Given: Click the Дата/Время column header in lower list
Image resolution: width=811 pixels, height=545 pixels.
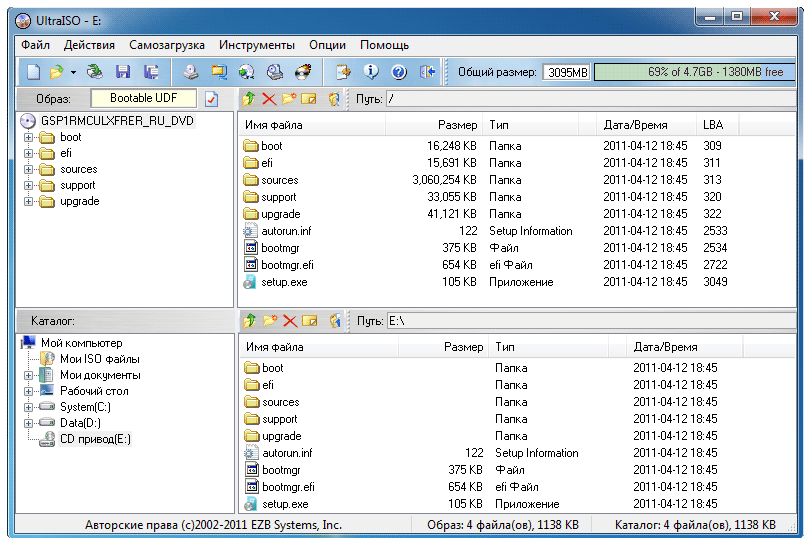Looking at the screenshot, I should [665, 347].
